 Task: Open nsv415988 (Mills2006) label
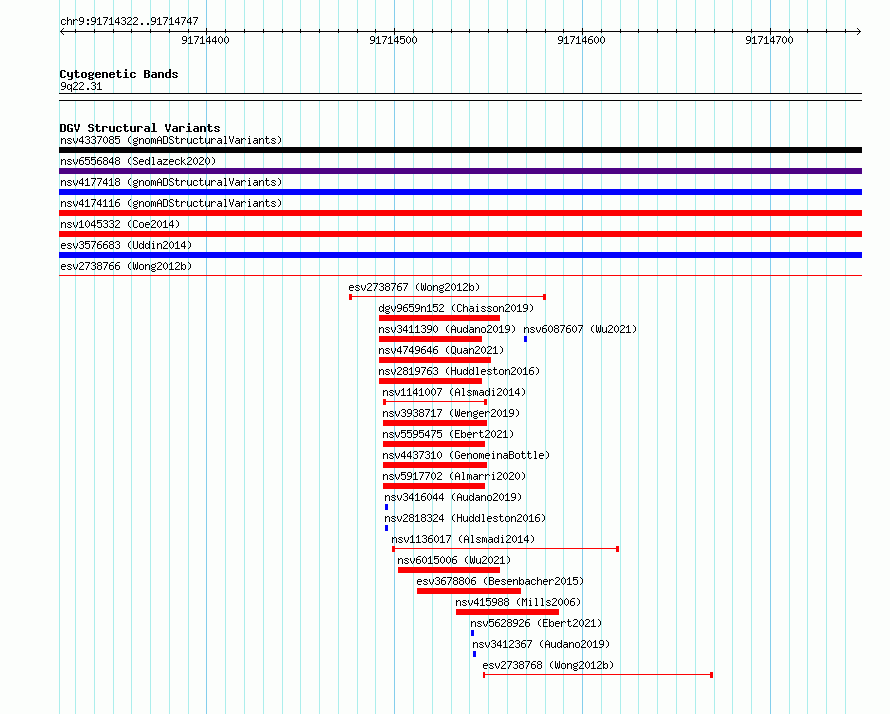pos(518,602)
